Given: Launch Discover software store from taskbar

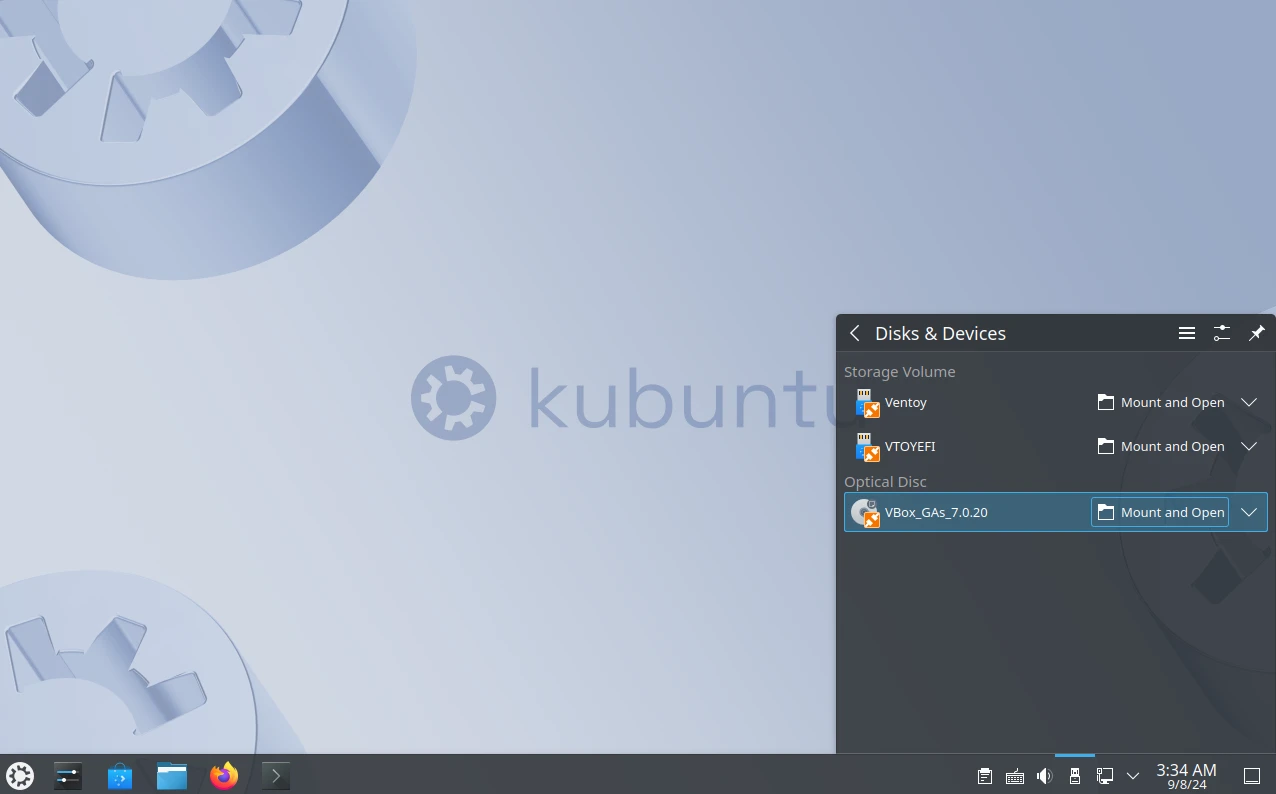Looking at the screenshot, I should coord(120,775).
